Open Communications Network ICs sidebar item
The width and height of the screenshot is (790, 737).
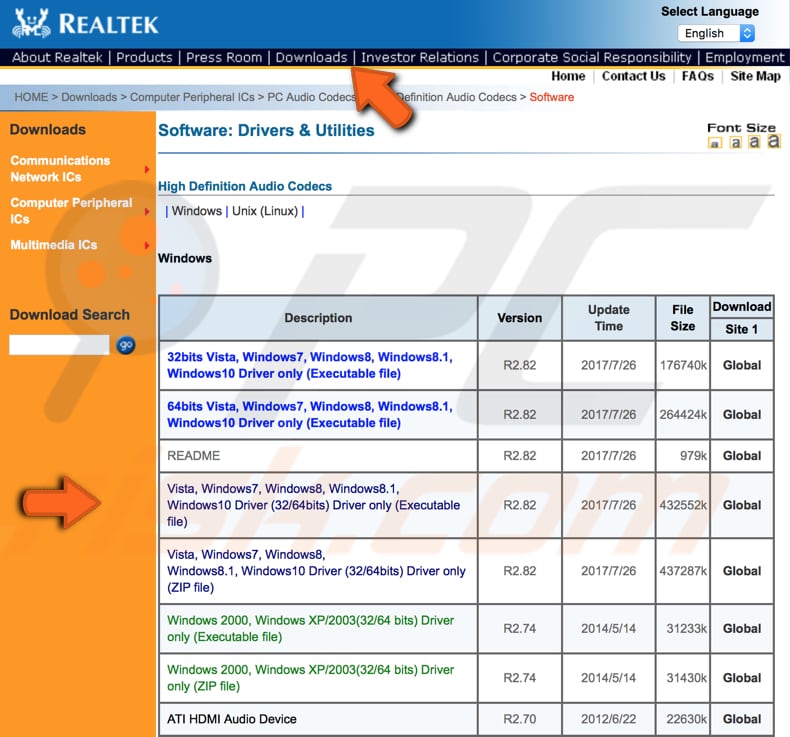coord(60,169)
